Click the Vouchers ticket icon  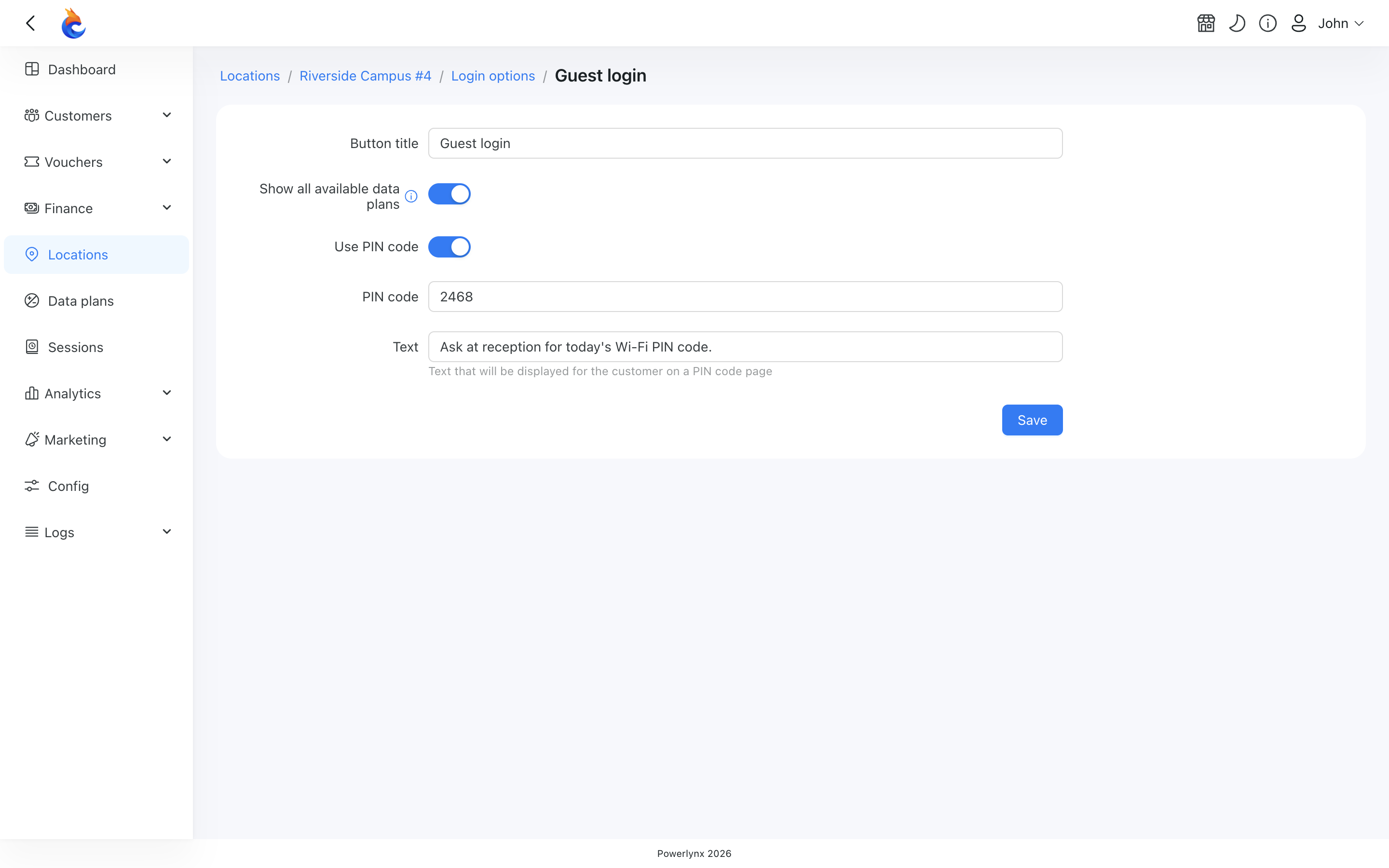coord(31,162)
